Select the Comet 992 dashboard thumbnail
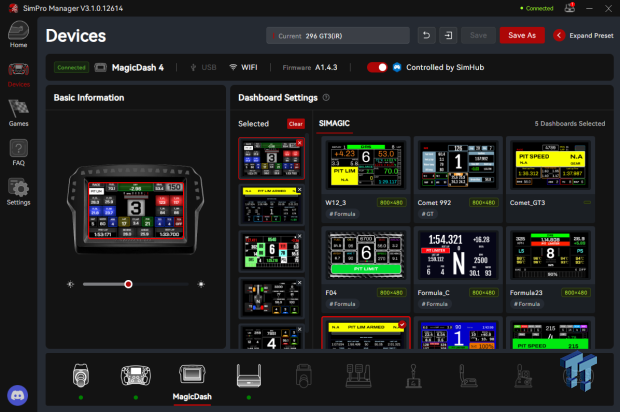Screen dimensions: 620x412 (458, 164)
